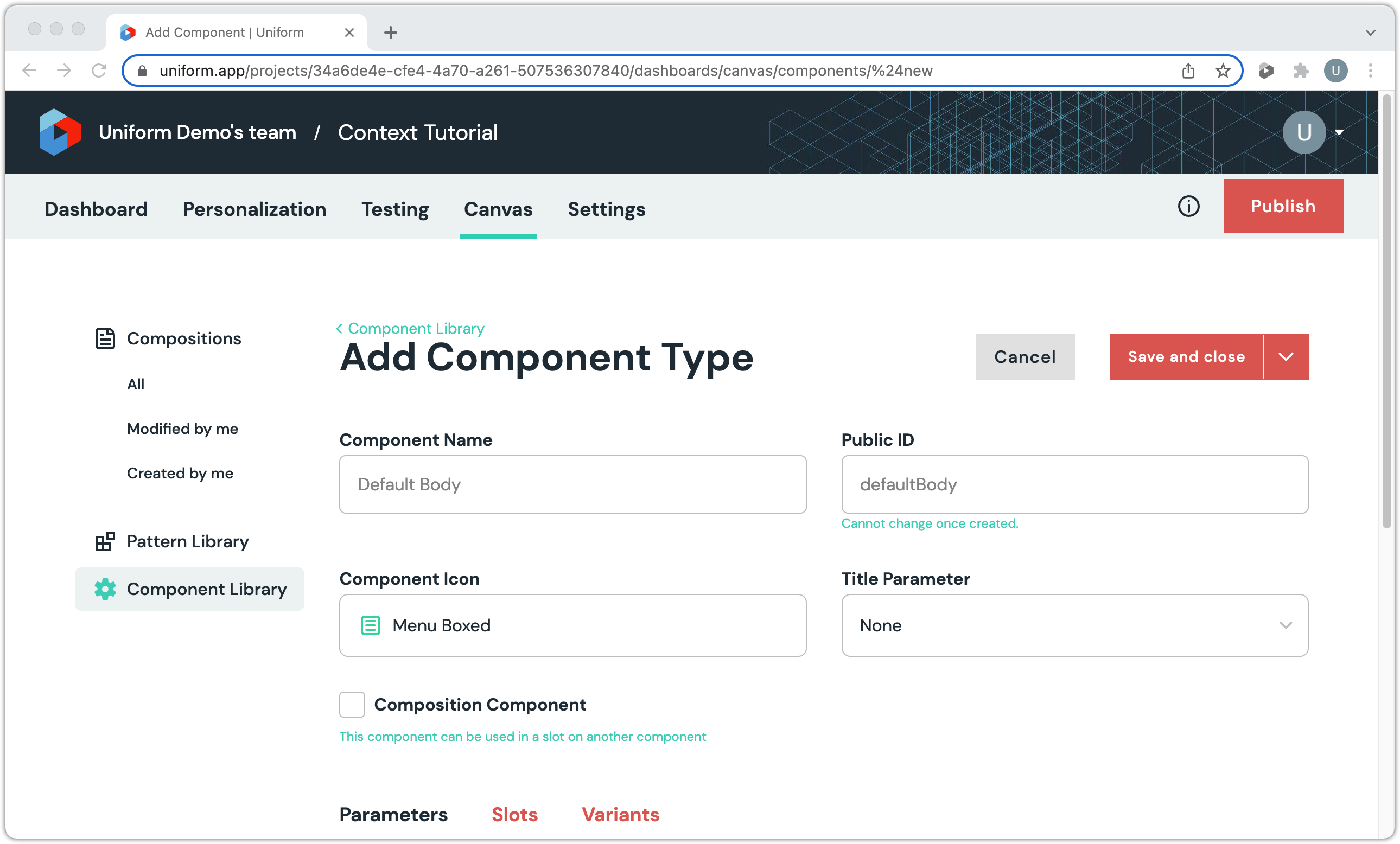The width and height of the screenshot is (1400, 844).
Task: Click the share icon in address bar
Action: (x=1188, y=71)
